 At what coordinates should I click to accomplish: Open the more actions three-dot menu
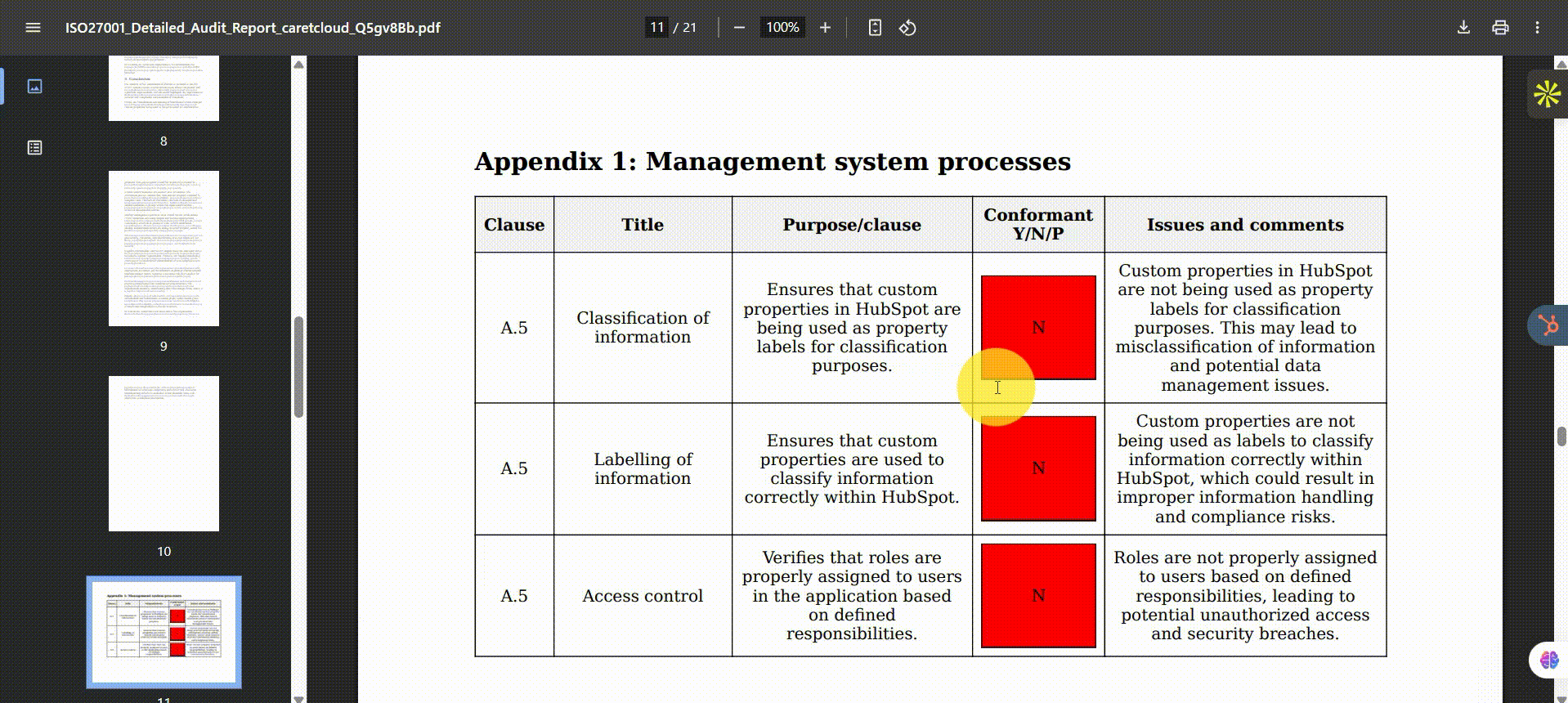[1537, 28]
